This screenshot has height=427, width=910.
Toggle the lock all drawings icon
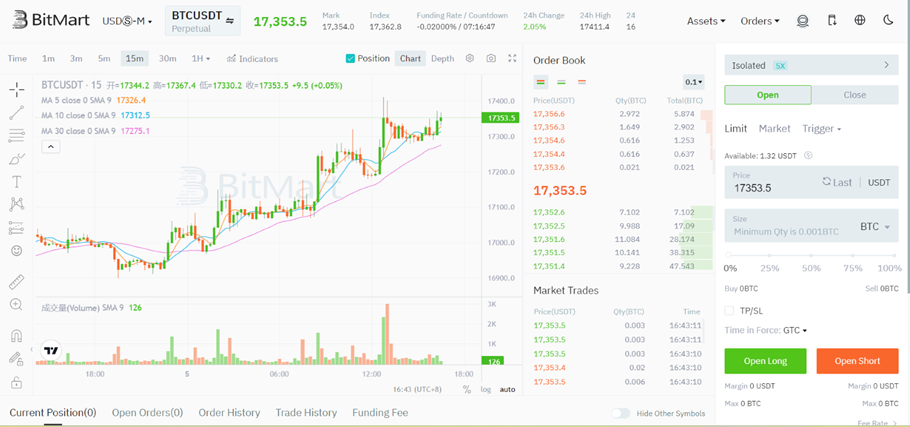click(x=17, y=382)
